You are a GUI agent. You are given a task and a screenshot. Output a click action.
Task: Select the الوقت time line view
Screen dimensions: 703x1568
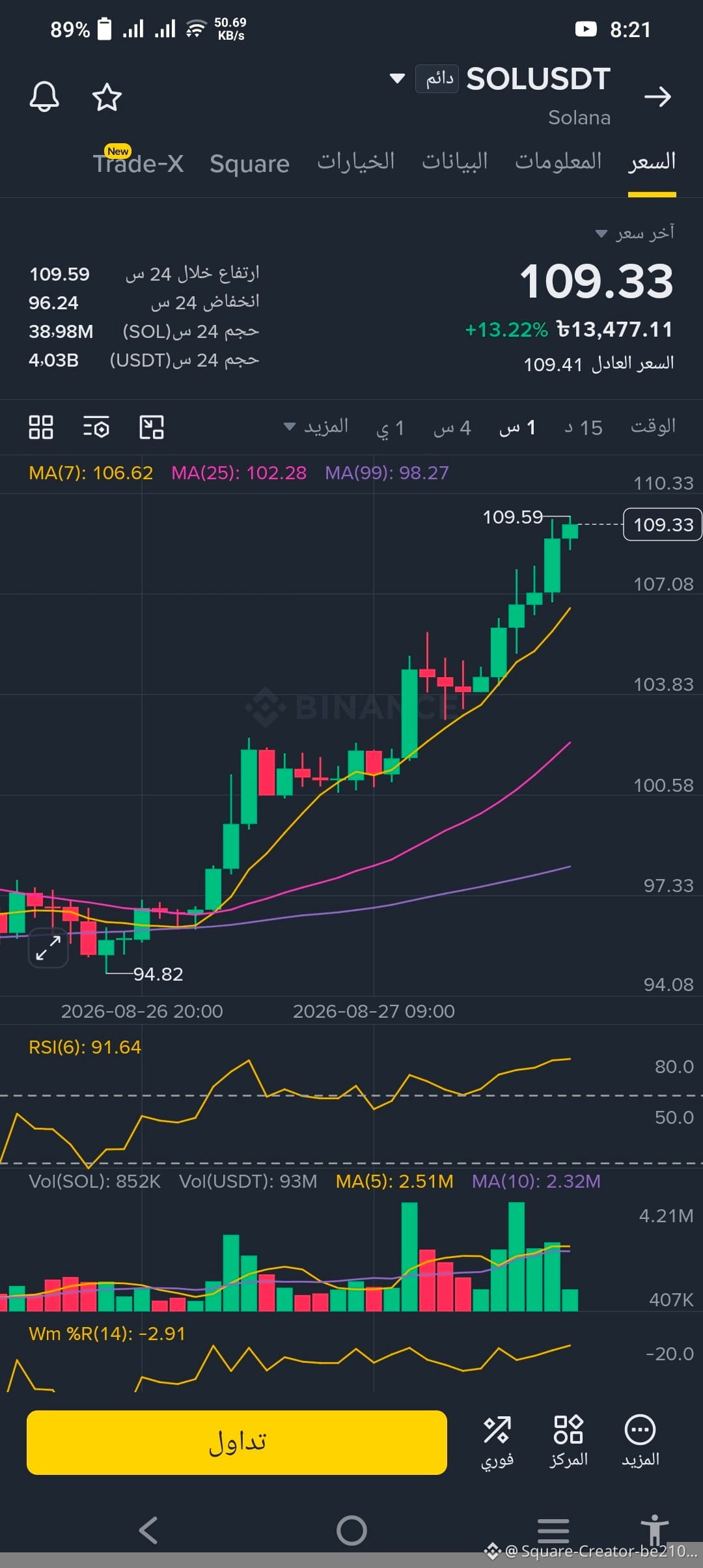[x=653, y=427]
